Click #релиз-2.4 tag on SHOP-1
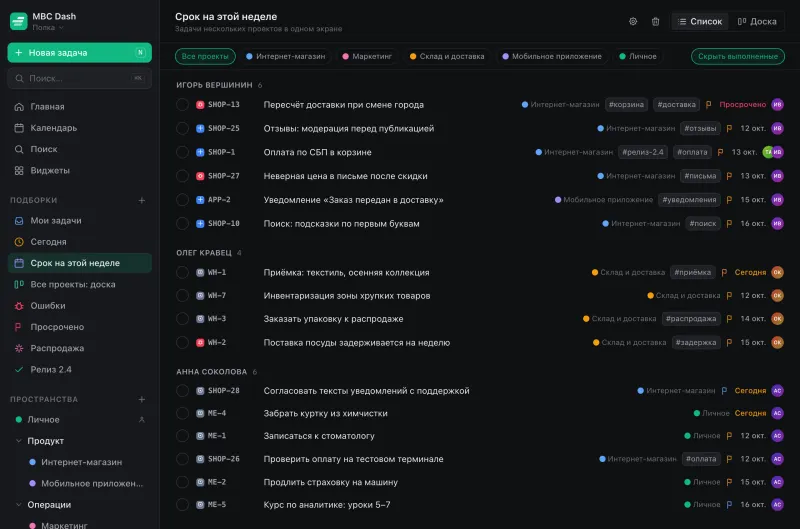 pos(643,152)
